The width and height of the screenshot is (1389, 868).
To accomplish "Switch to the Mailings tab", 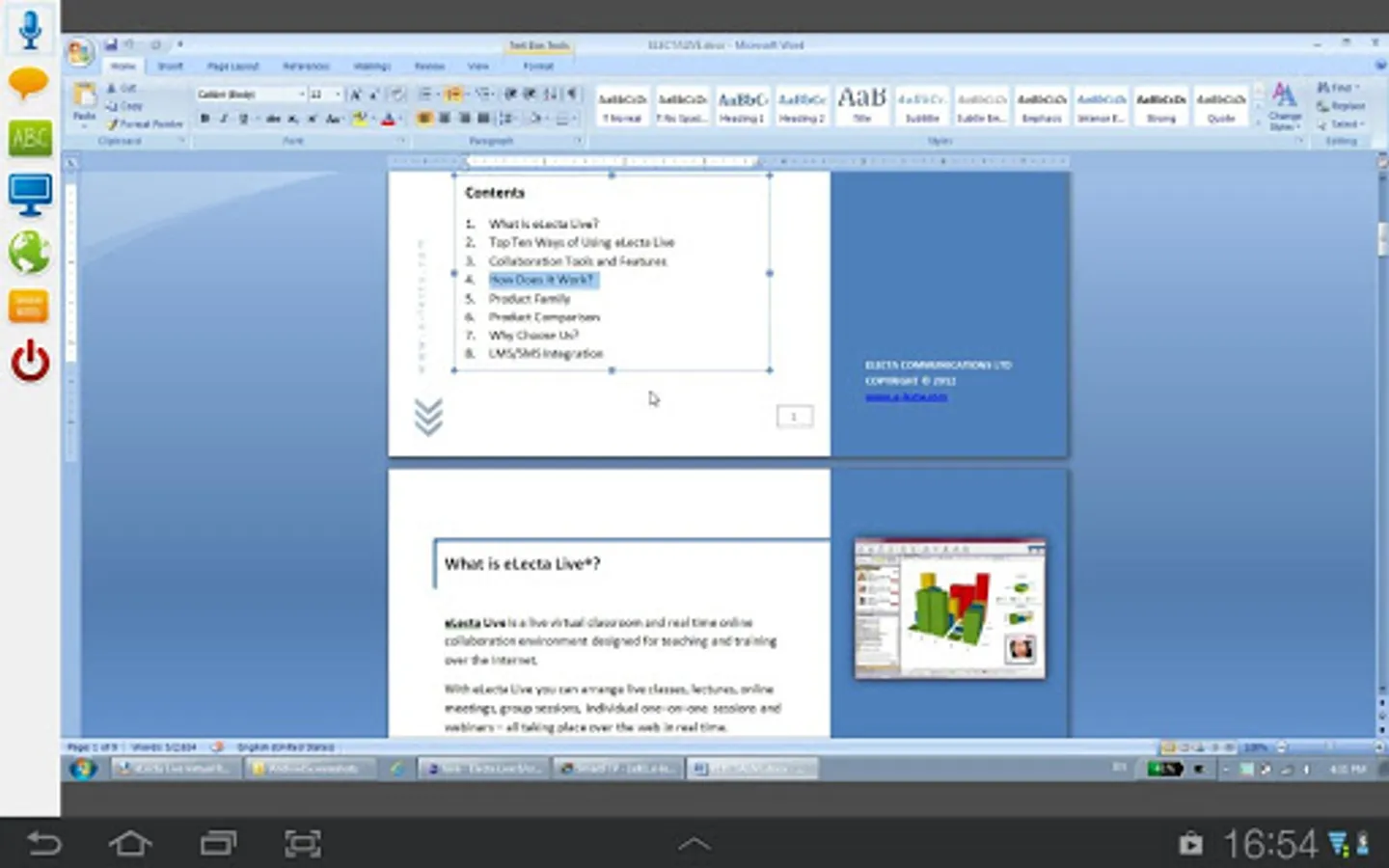I will point(371,67).
